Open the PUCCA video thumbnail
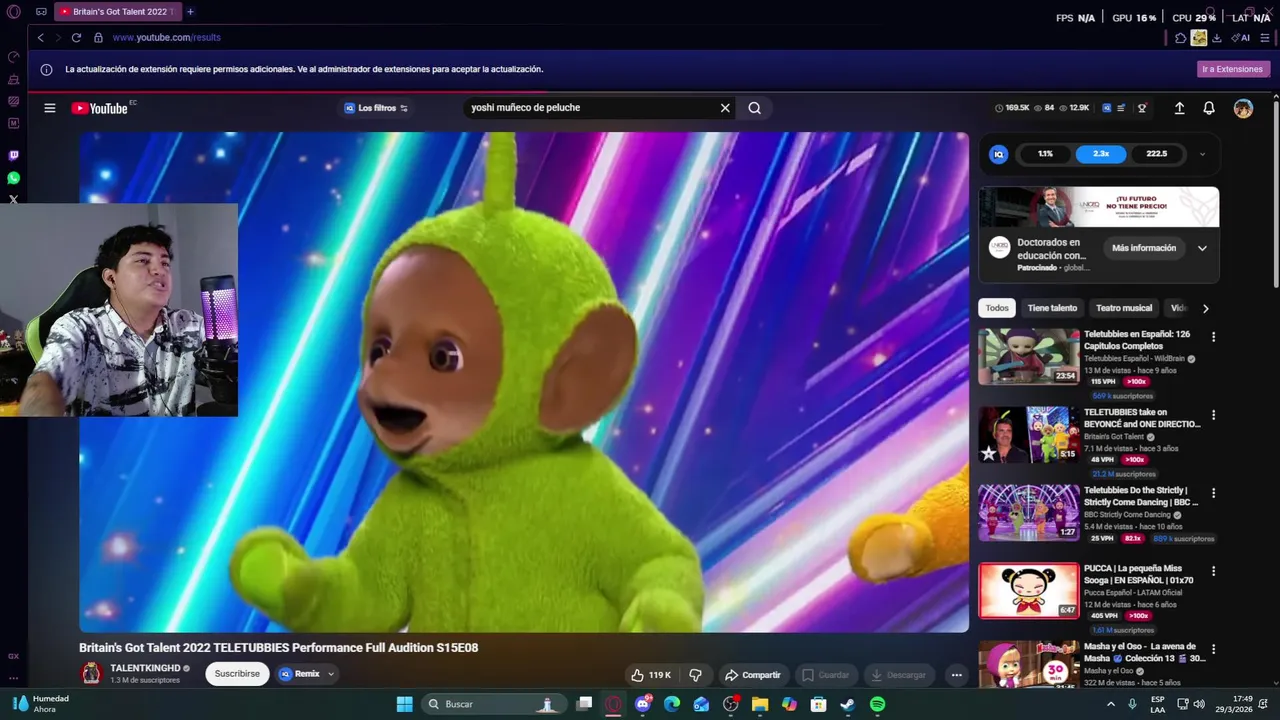 pyautogui.click(x=1029, y=591)
